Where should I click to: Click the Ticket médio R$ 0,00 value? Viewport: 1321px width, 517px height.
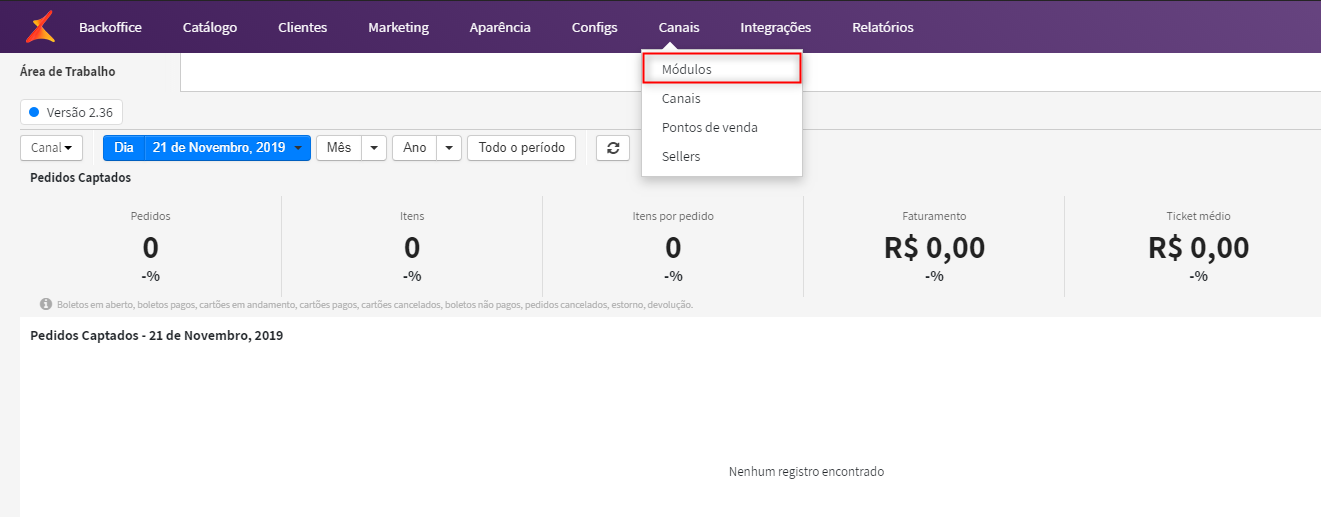pos(1198,248)
